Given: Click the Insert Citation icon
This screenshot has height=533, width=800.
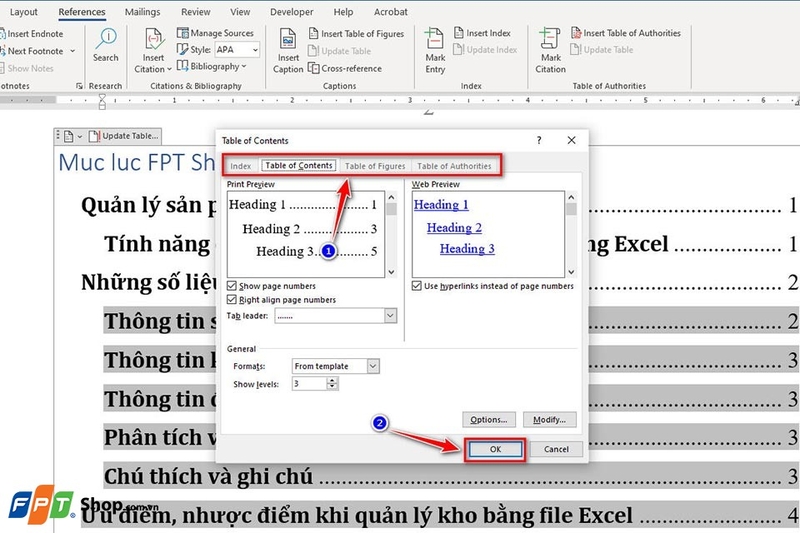Looking at the screenshot, I should [154, 39].
